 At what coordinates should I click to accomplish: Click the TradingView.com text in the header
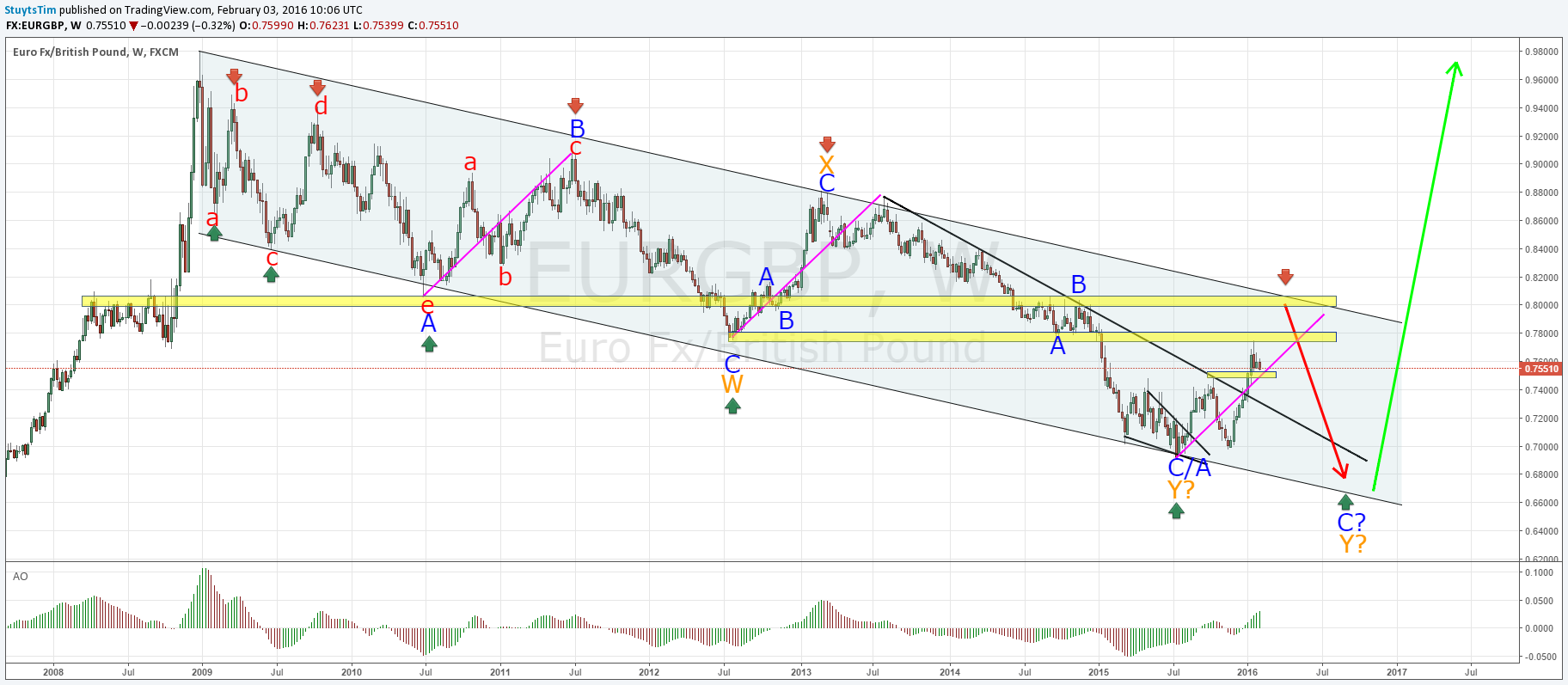(168, 10)
